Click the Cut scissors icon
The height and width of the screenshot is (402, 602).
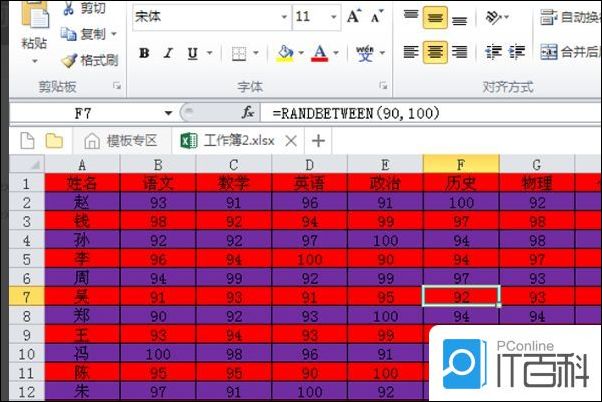[x=69, y=8]
